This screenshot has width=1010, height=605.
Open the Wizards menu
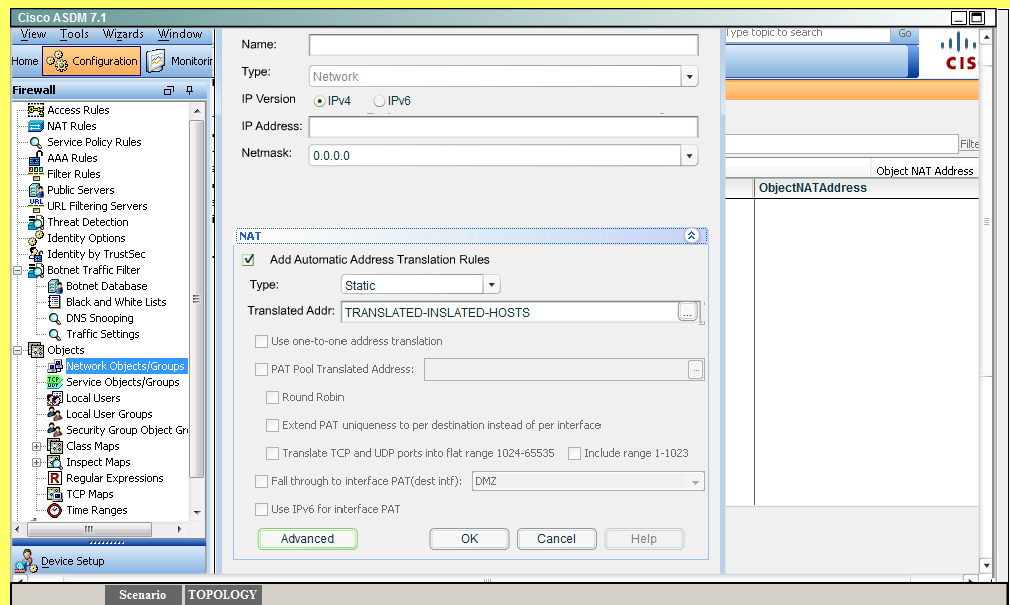(123, 34)
